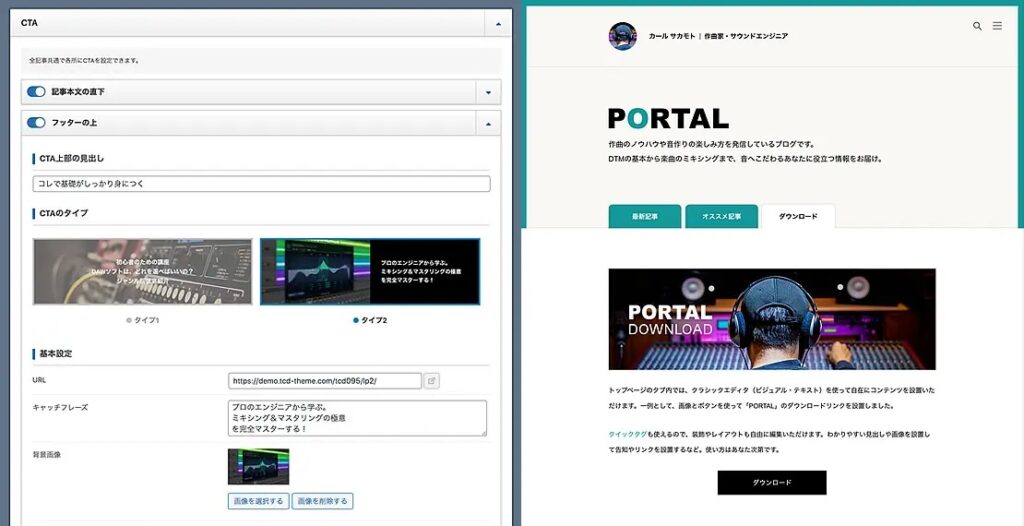Select the タイプ1 radio button

[129, 321]
